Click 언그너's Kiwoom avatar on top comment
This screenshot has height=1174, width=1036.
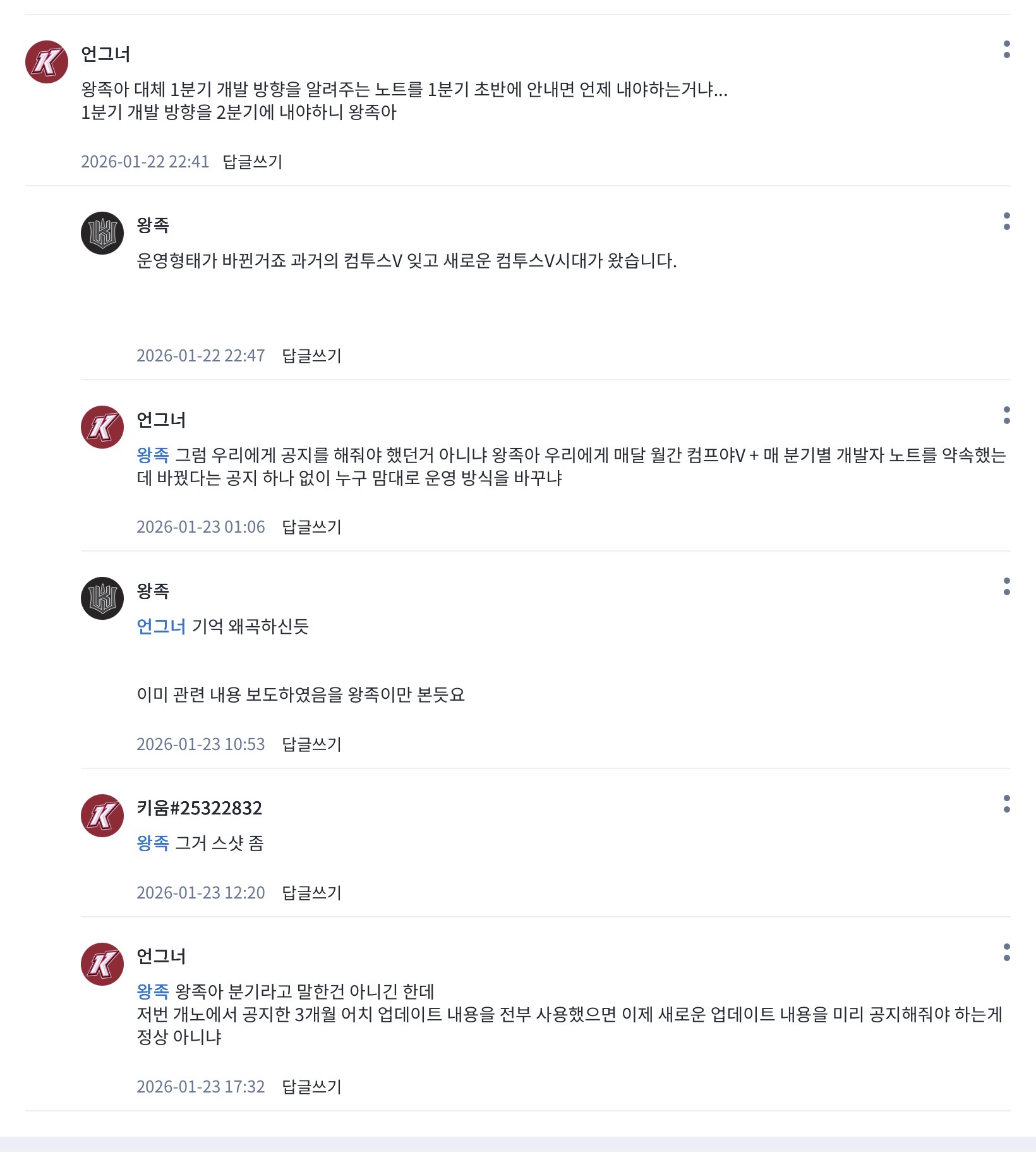(x=47, y=62)
